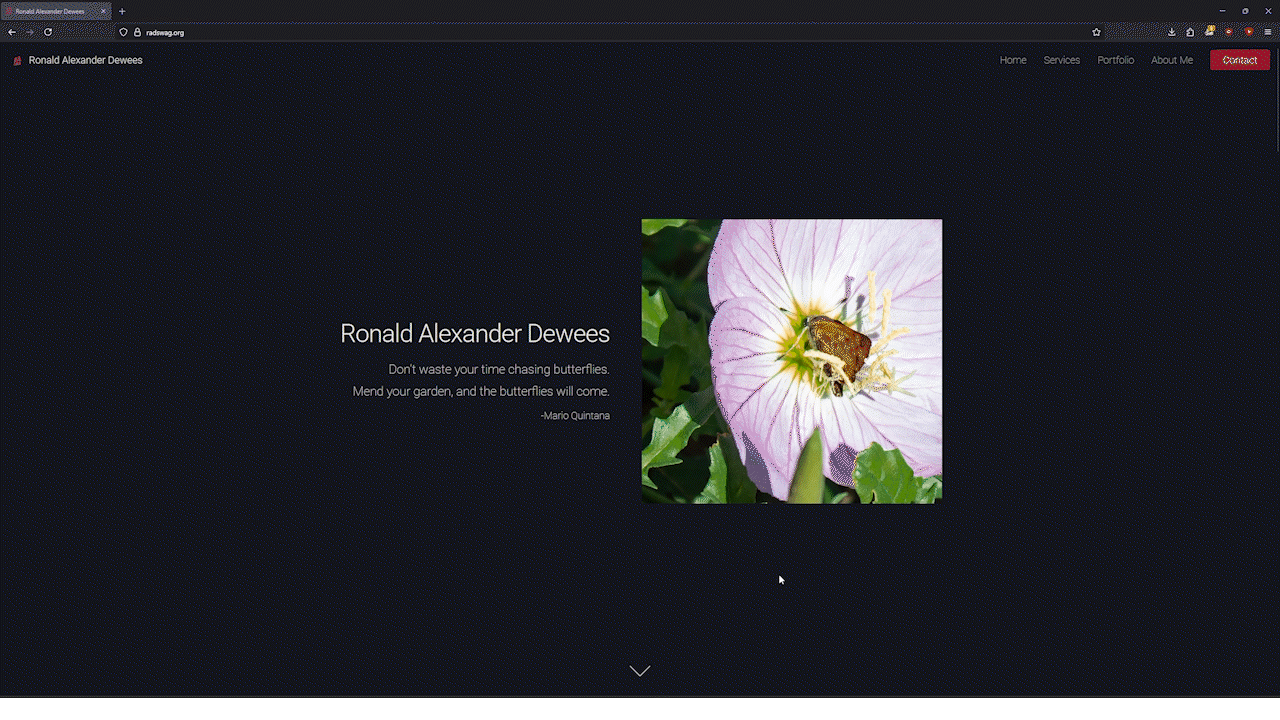The image size is (1280, 720).
Task: Open the tracking protection shield icon
Action: pyautogui.click(x=124, y=32)
